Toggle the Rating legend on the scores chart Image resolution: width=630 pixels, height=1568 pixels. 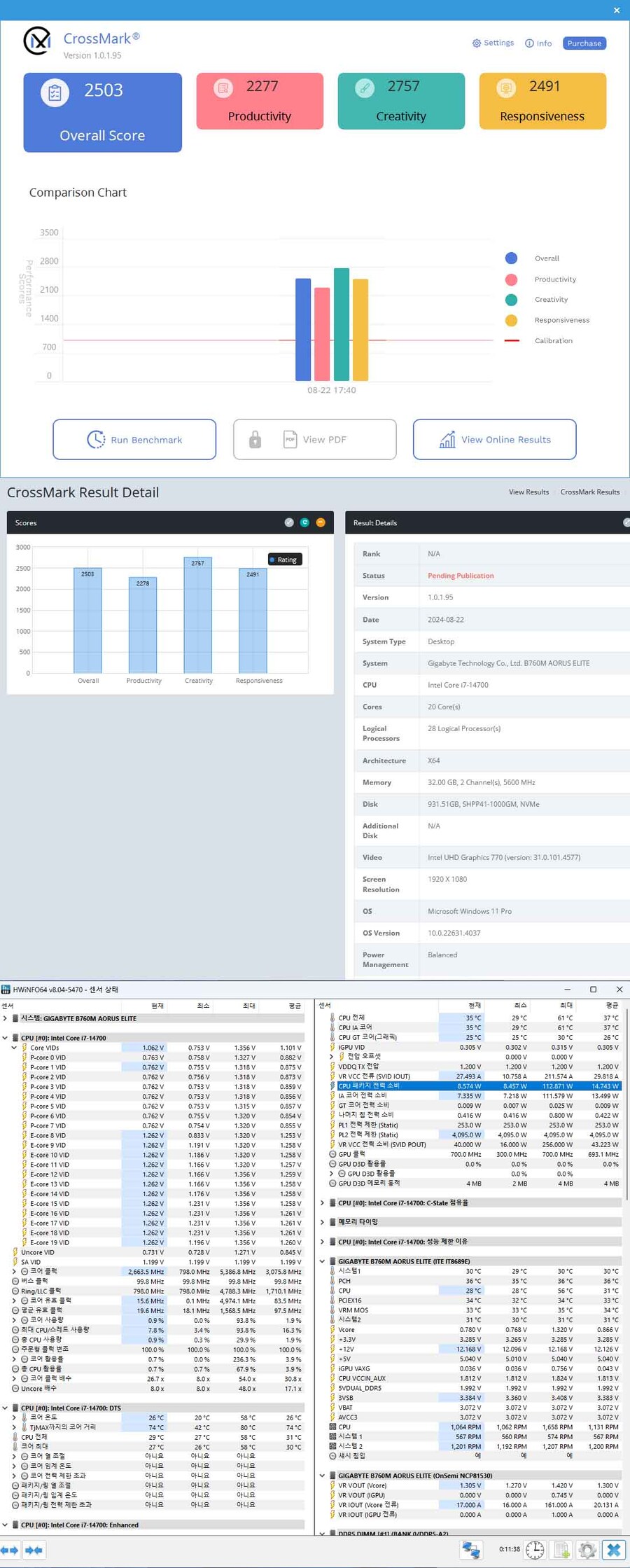pyautogui.click(x=286, y=560)
